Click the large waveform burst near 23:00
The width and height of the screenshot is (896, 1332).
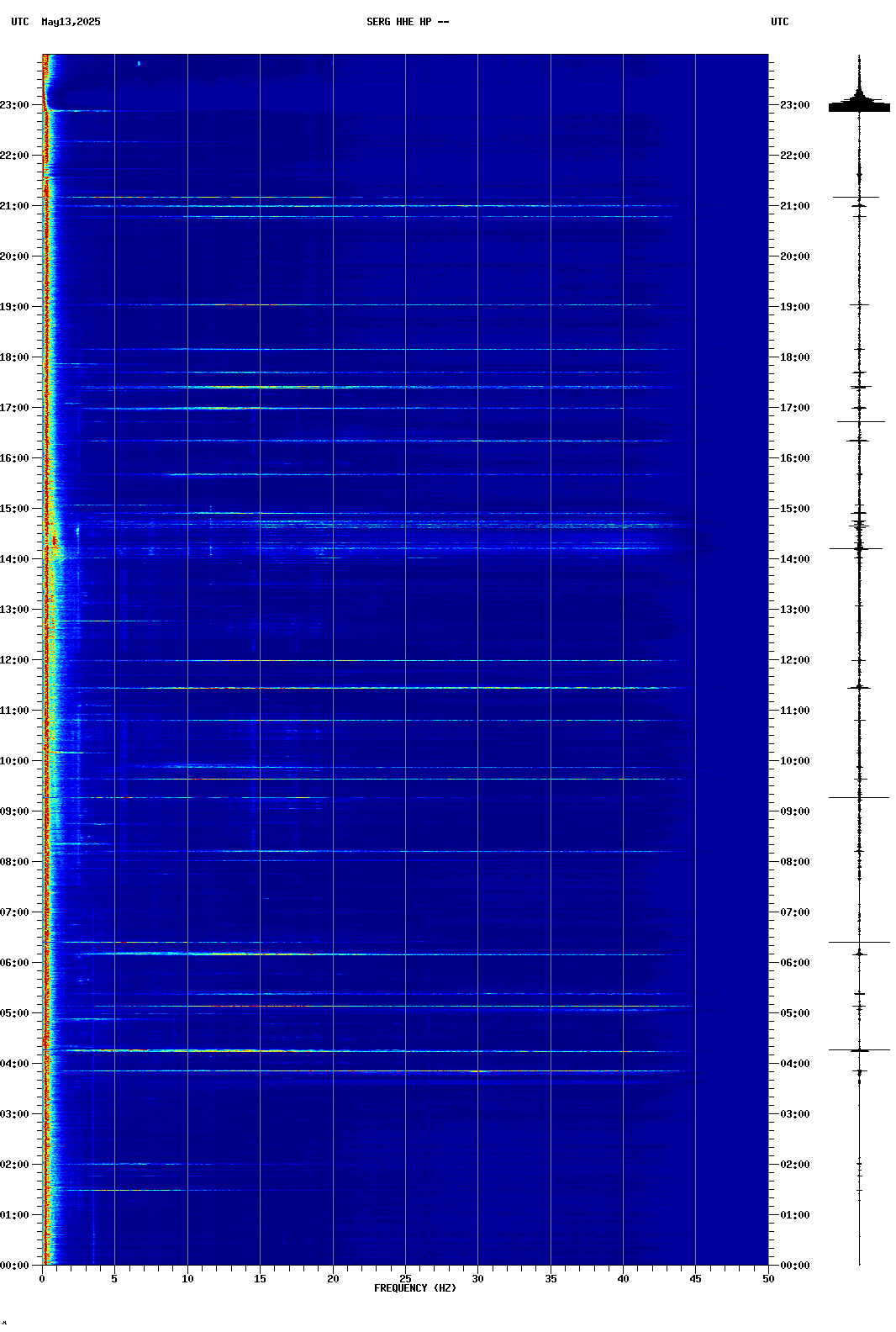tap(859, 105)
